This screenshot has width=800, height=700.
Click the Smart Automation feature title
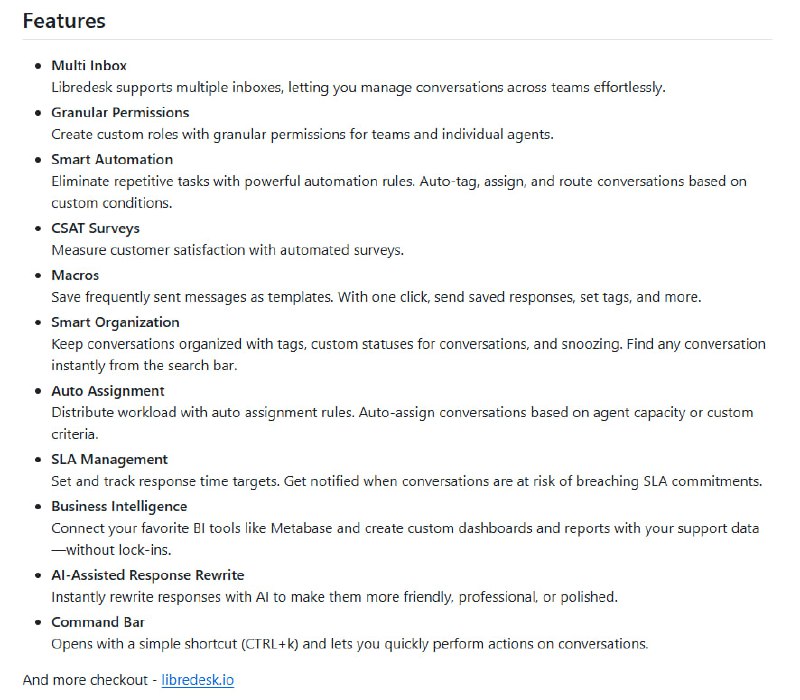112,159
